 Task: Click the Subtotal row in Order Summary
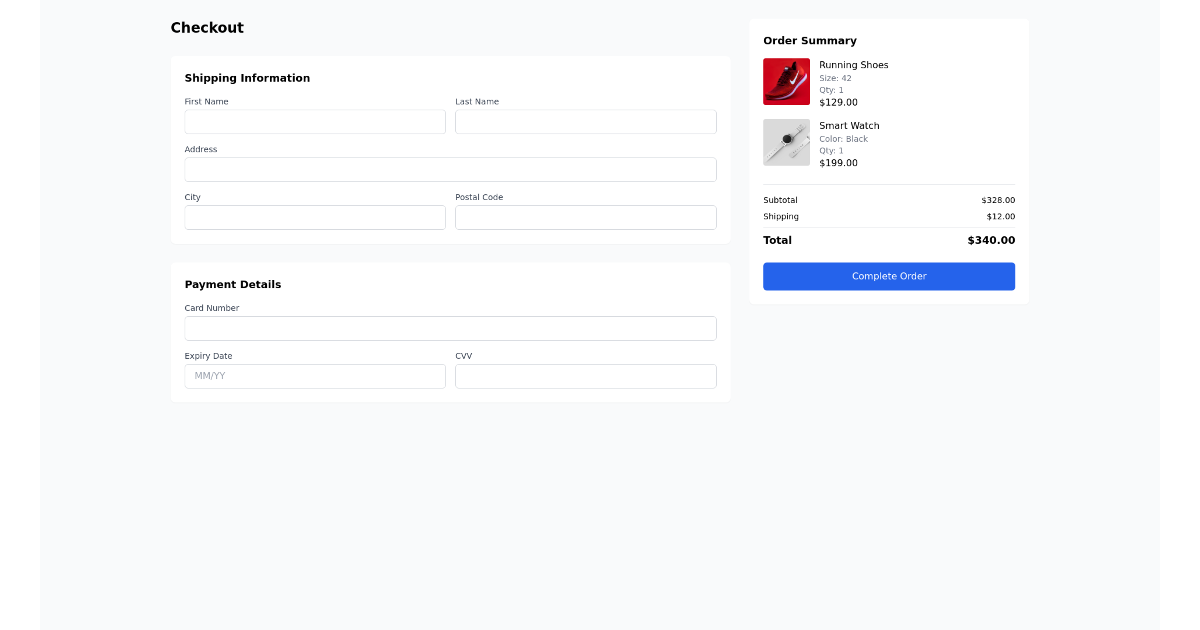pos(780,199)
